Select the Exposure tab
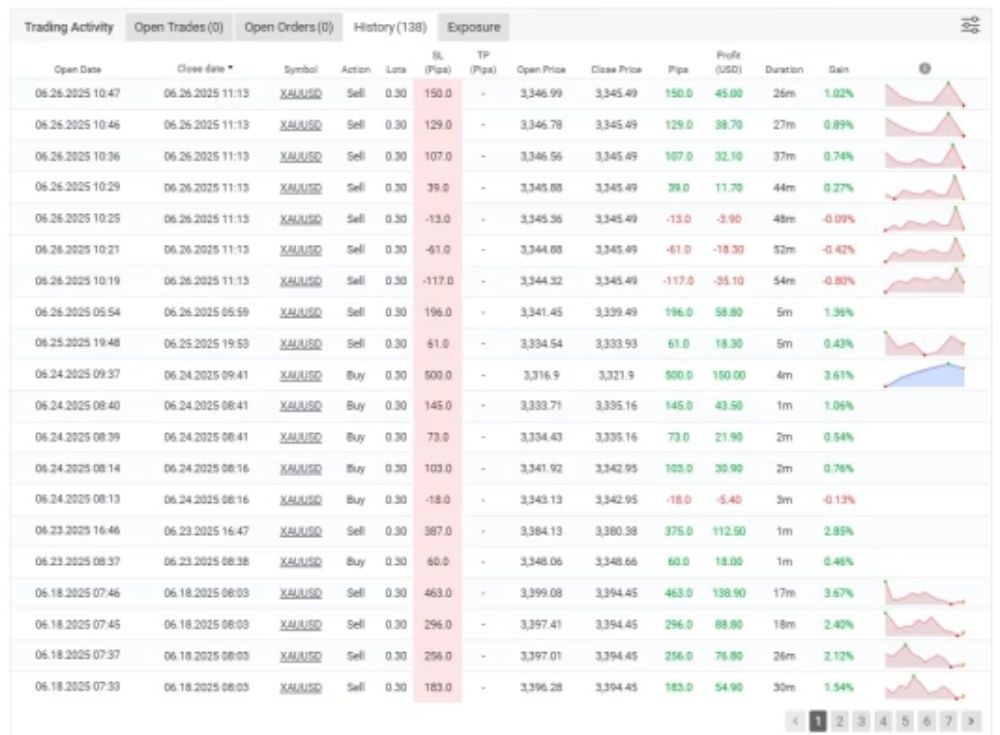 474,27
